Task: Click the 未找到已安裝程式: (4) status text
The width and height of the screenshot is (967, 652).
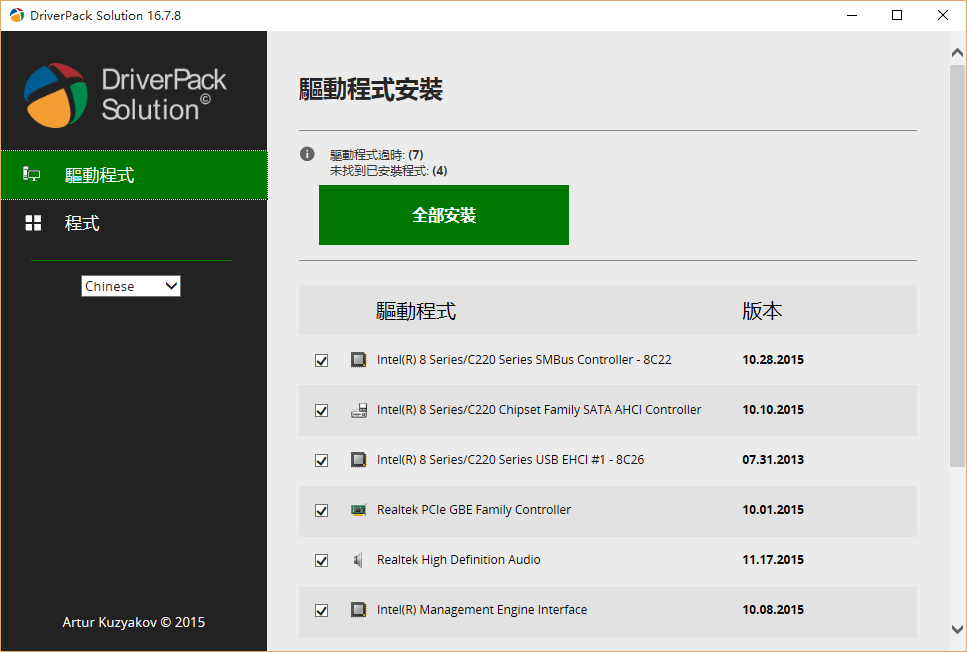Action: 389,171
